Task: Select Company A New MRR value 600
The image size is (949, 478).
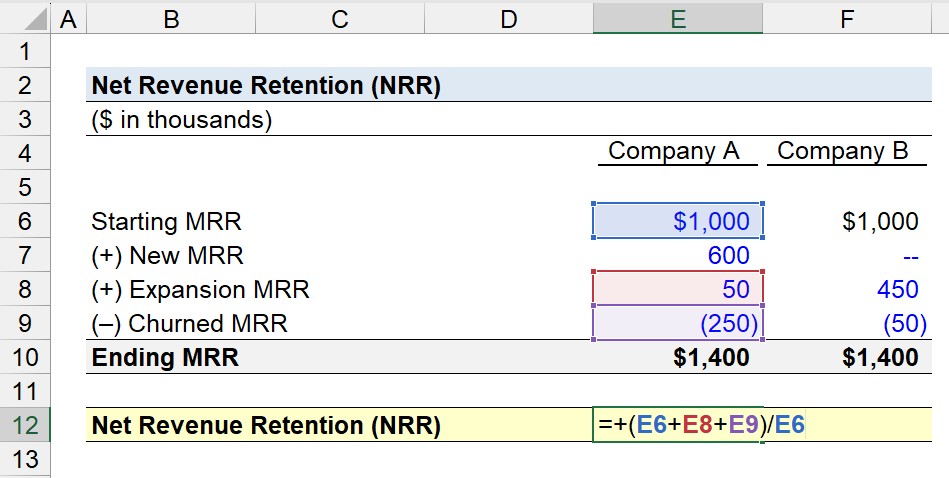Action: [678, 255]
